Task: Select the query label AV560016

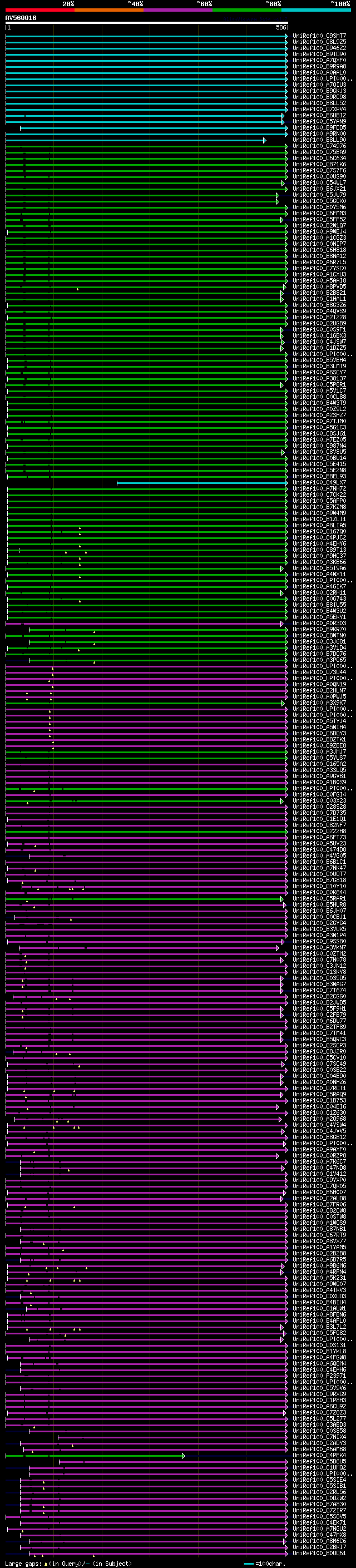Action: [21, 18]
